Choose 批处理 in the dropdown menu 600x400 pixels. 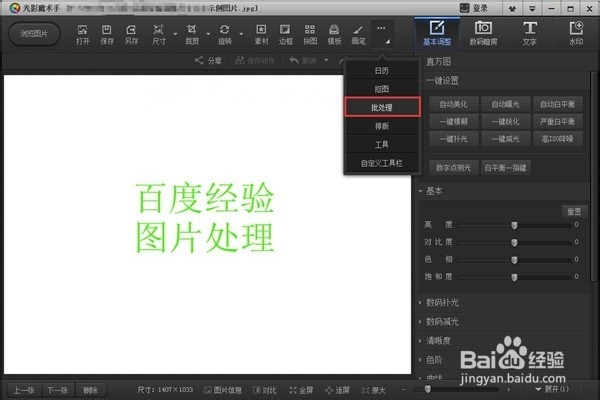pos(382,108)
